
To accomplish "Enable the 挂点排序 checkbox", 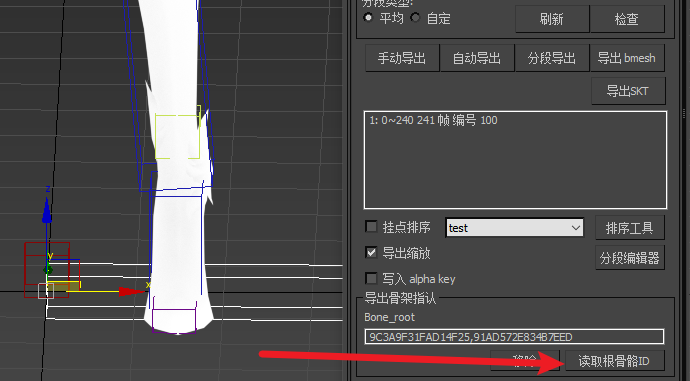I will coord(371,227).
